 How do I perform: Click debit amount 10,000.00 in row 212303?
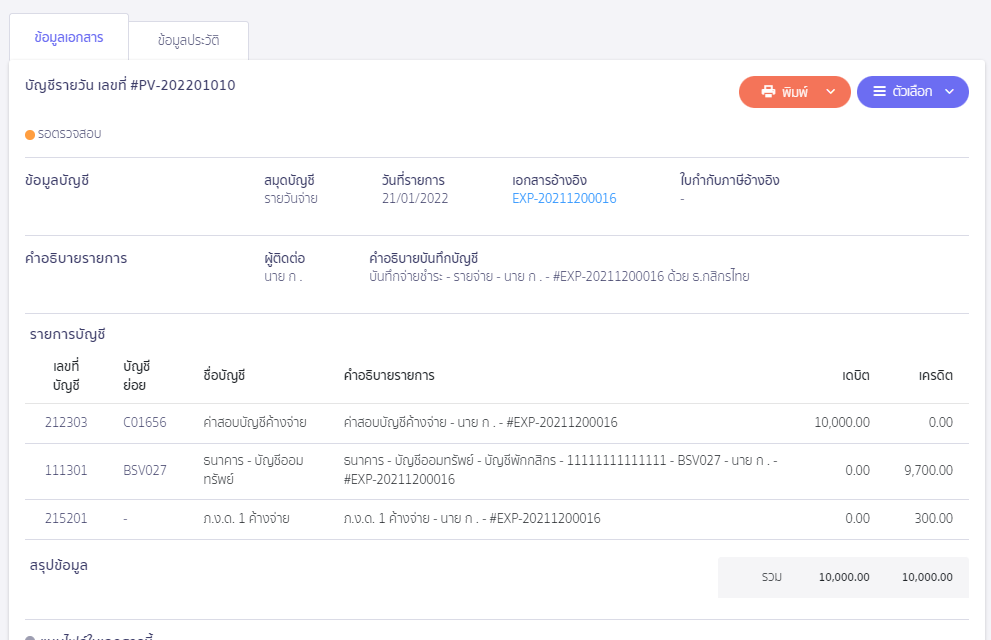point(842,422)
